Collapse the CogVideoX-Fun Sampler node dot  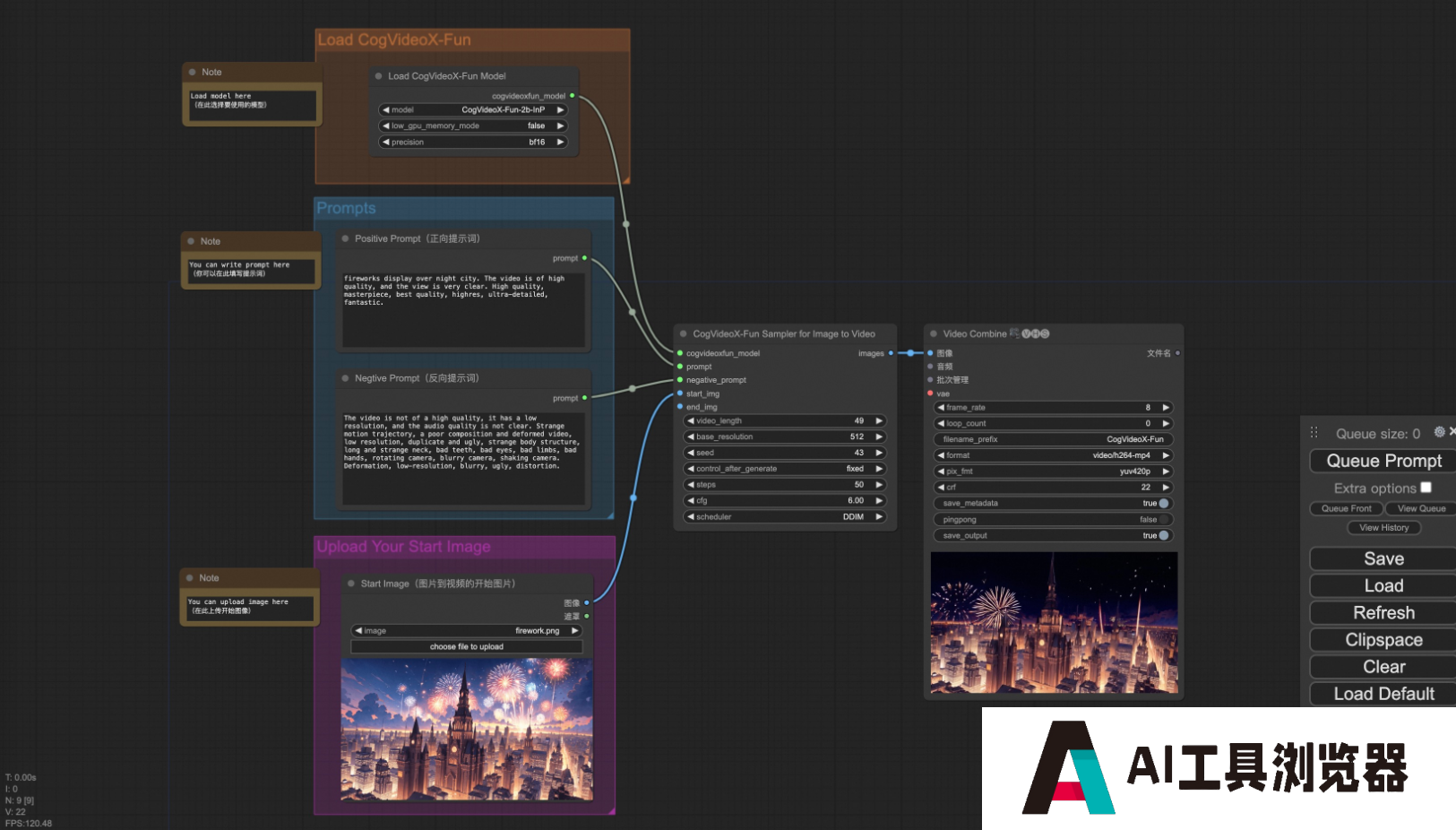(x=683, y=333)
